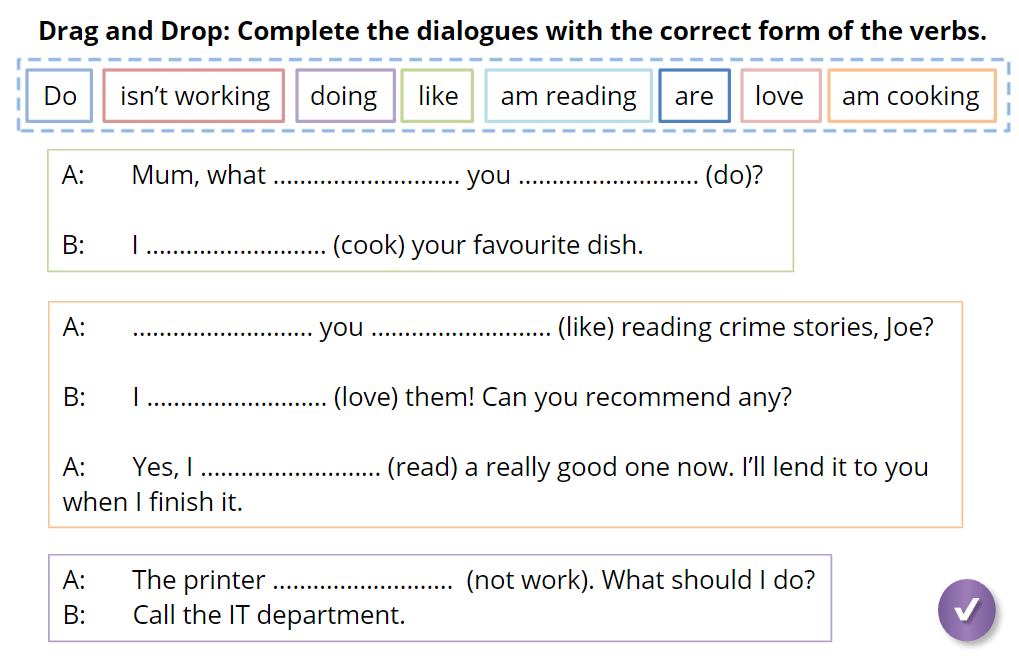Select the 'am reading' word tile
Image resolution: width=1019 pixels, height=656 pixels.
point(568,96)
